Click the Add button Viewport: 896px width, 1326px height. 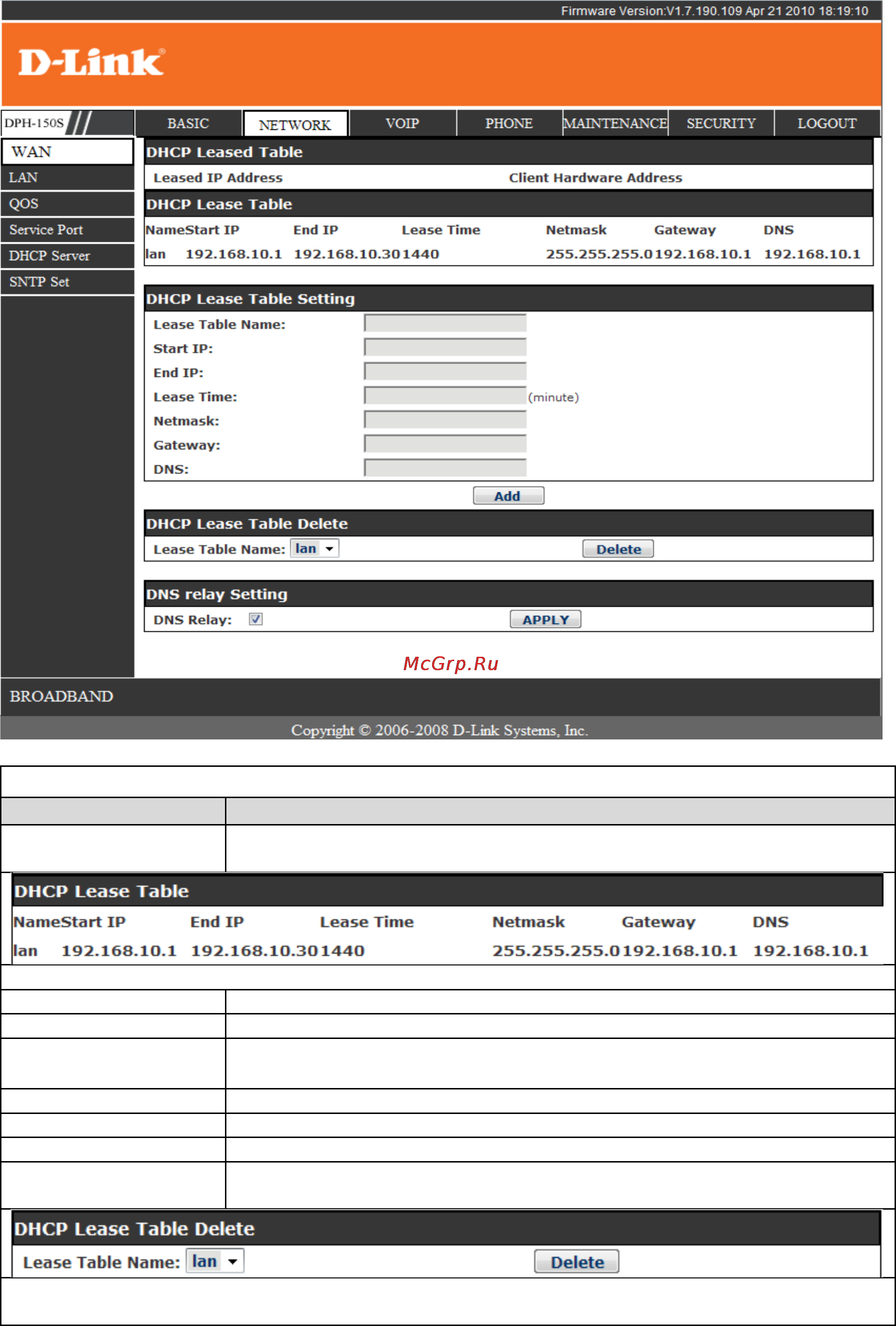[508, 496]
